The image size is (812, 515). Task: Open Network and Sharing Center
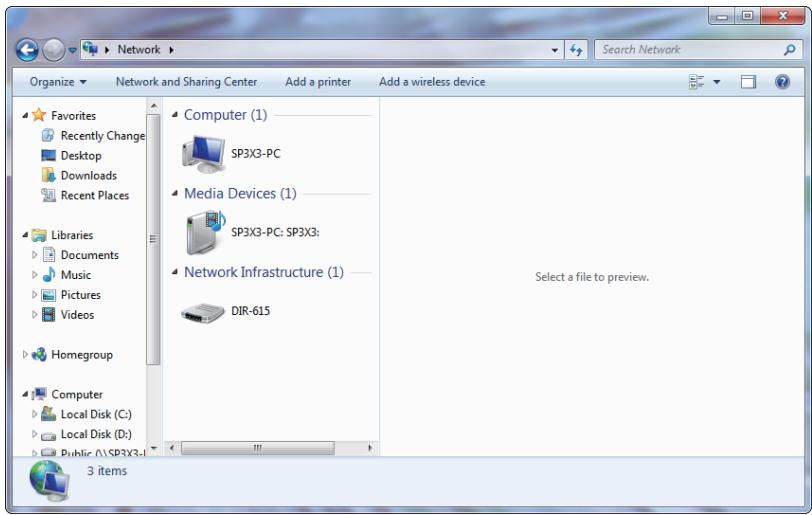pyautogui.click(x=186, y=82)
